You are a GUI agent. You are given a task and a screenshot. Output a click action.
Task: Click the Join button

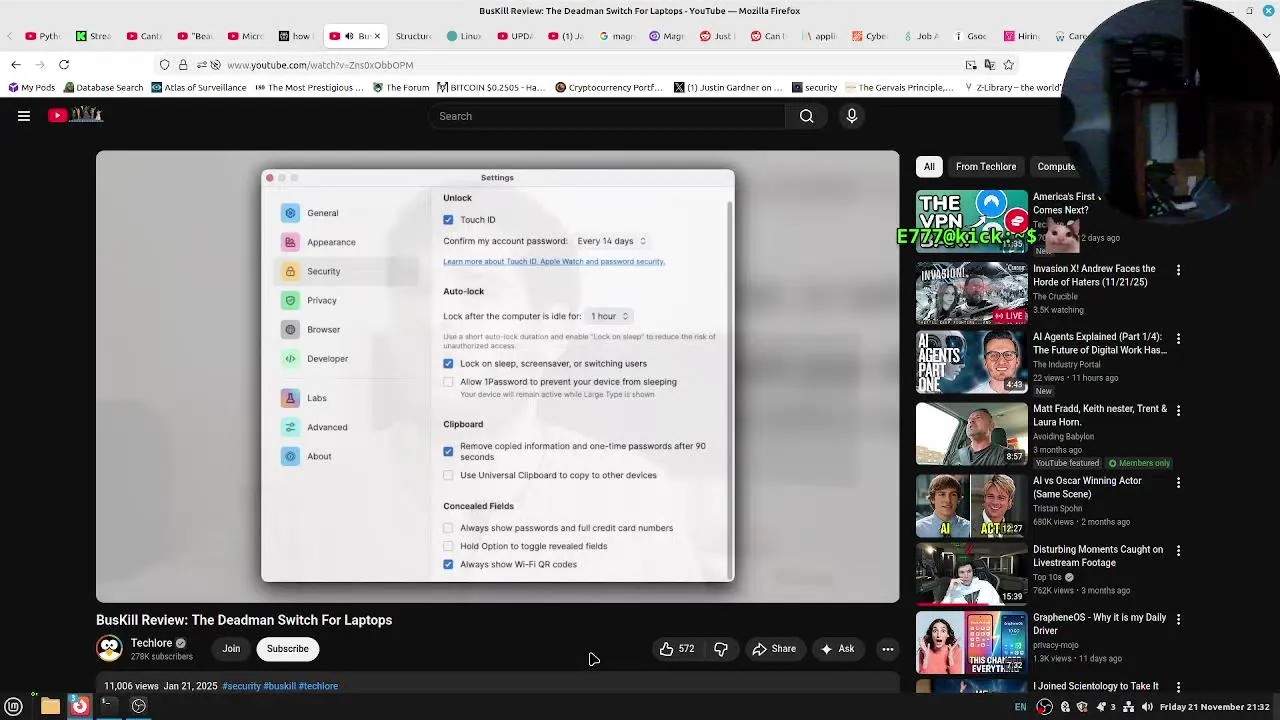pos(231,649)
